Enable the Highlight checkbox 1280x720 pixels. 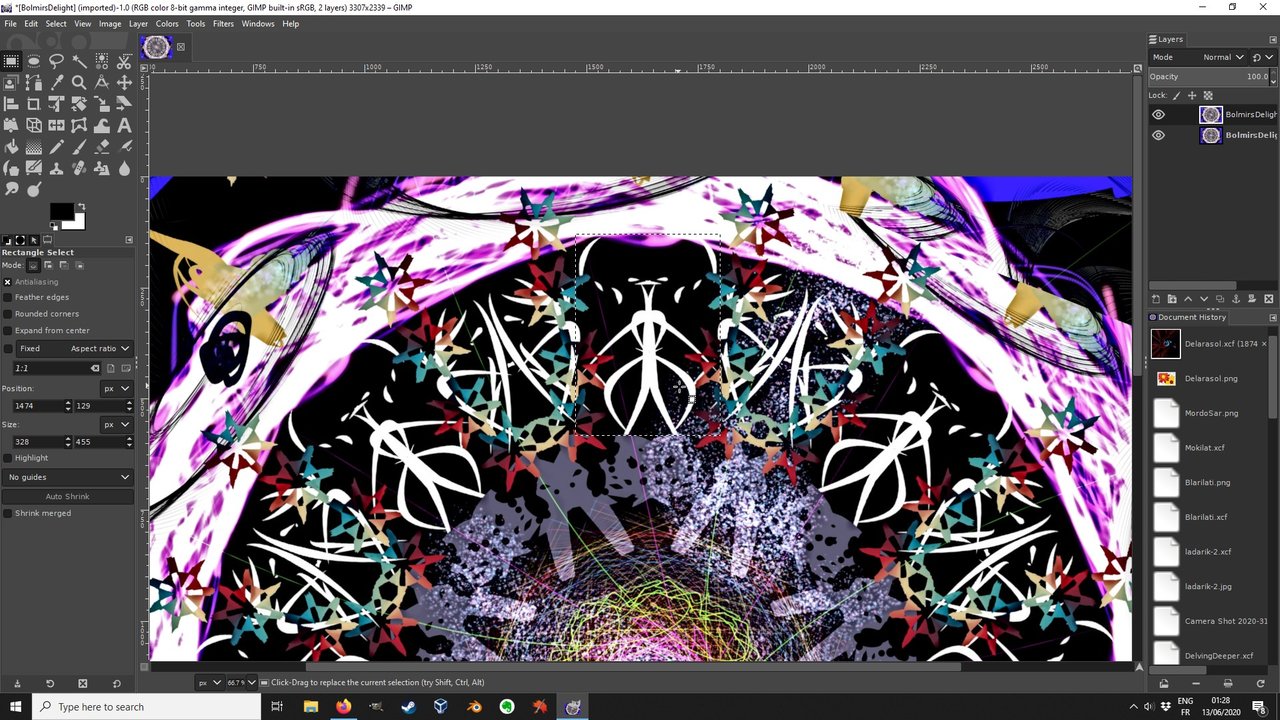(x=8, y=458)
